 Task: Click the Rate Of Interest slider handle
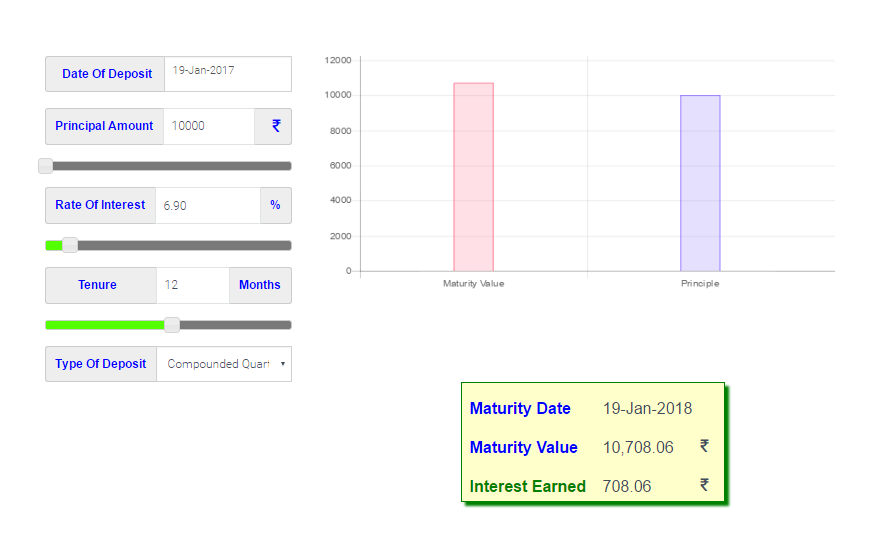(x=70, y=245)
